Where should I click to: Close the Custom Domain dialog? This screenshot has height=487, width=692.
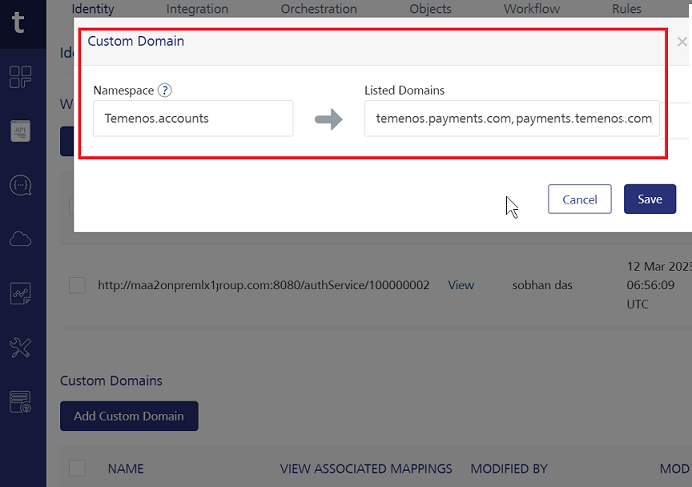[682, 42]
